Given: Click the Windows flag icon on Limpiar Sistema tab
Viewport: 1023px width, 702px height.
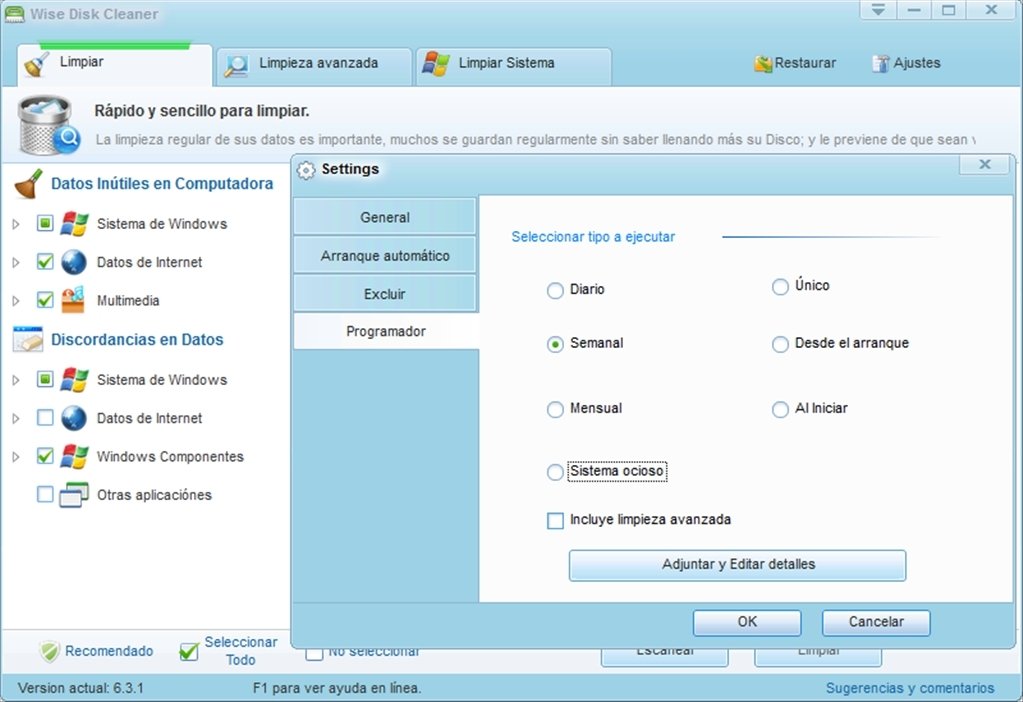Looking at the screenshot, I should [436, 64].
